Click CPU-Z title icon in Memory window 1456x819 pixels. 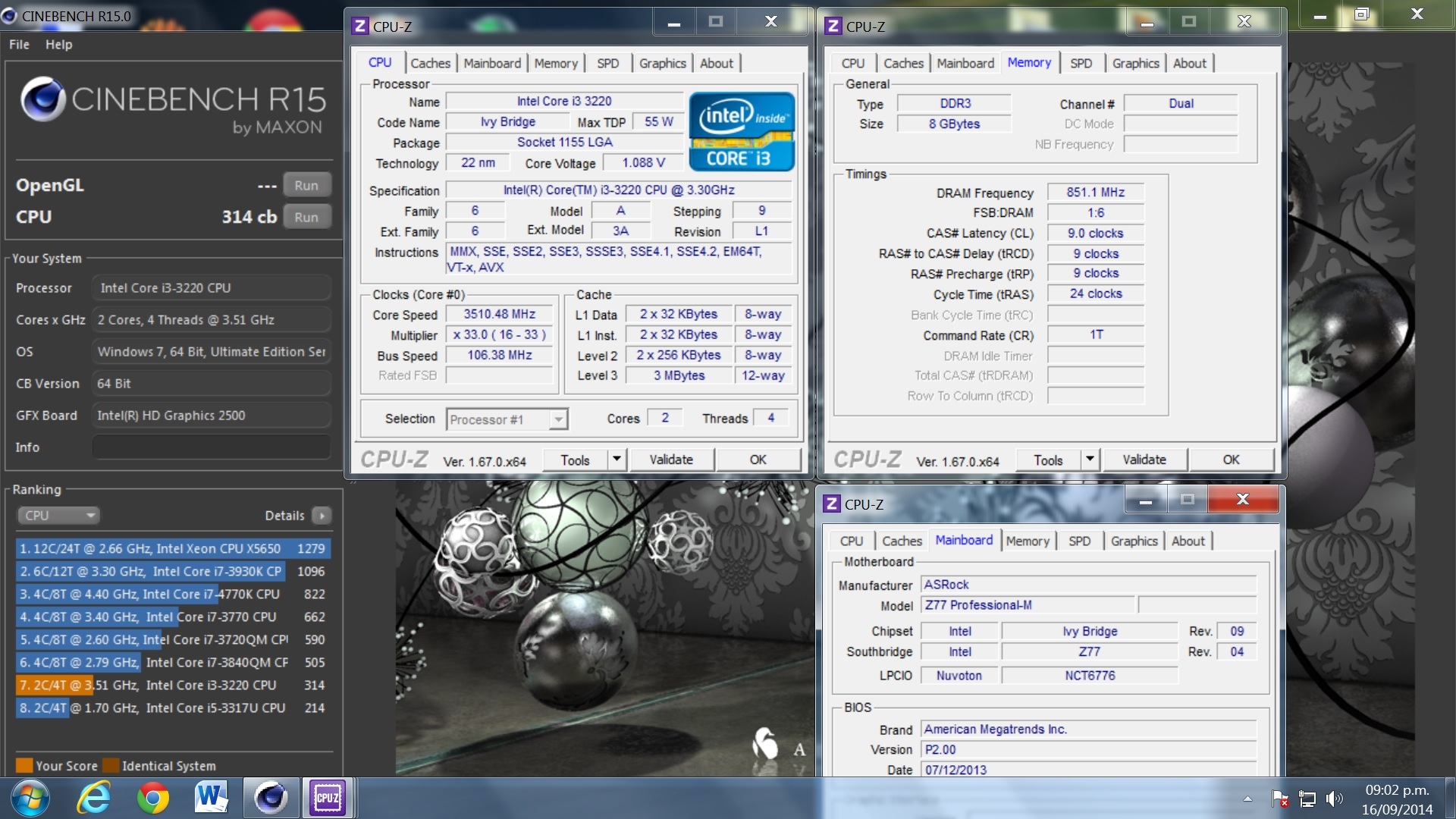point(833,27)
